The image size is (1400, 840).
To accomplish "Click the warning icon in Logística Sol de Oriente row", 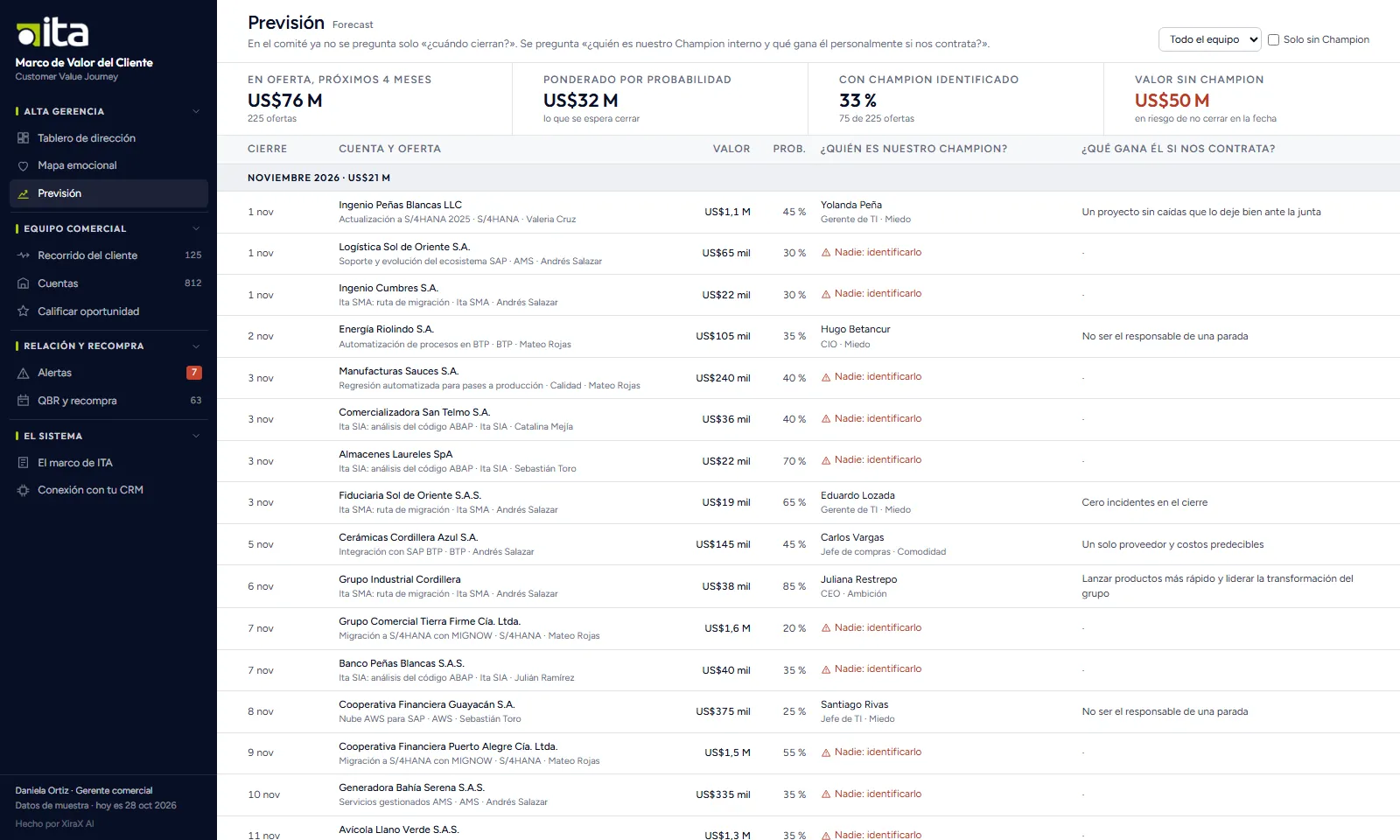I will tap(826, 252).
